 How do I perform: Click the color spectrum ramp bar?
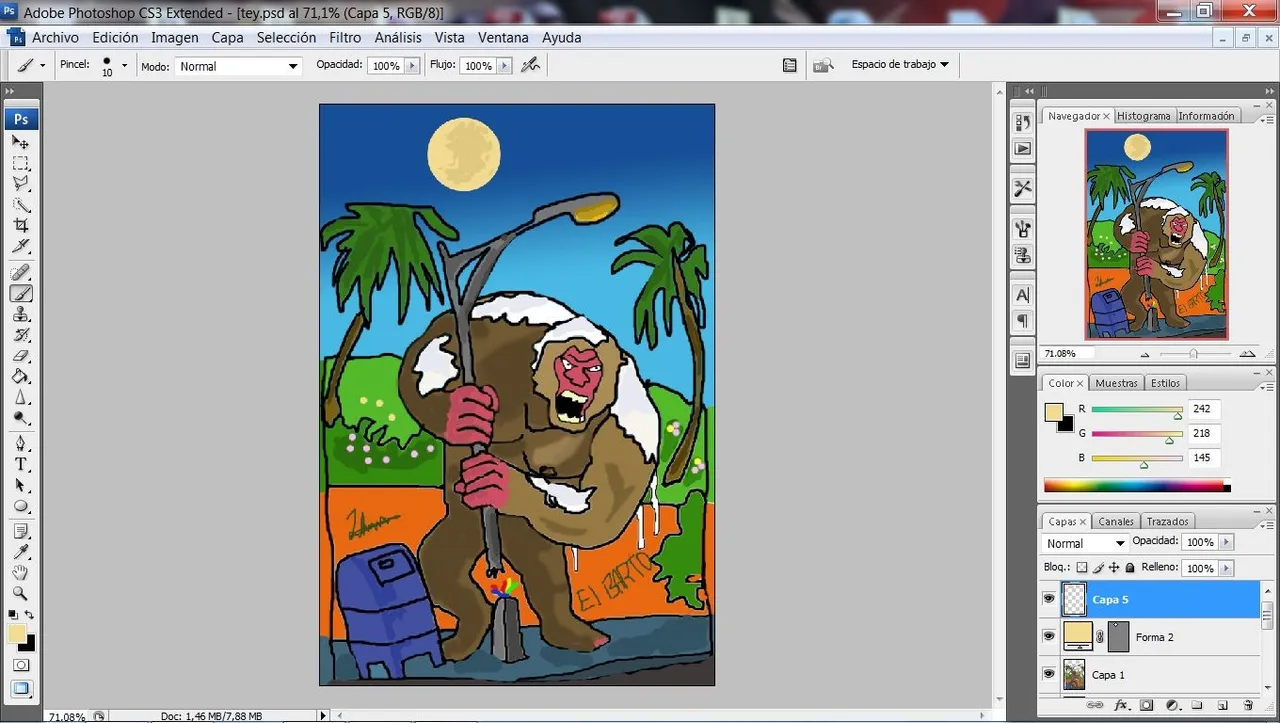click(1137, 486)
